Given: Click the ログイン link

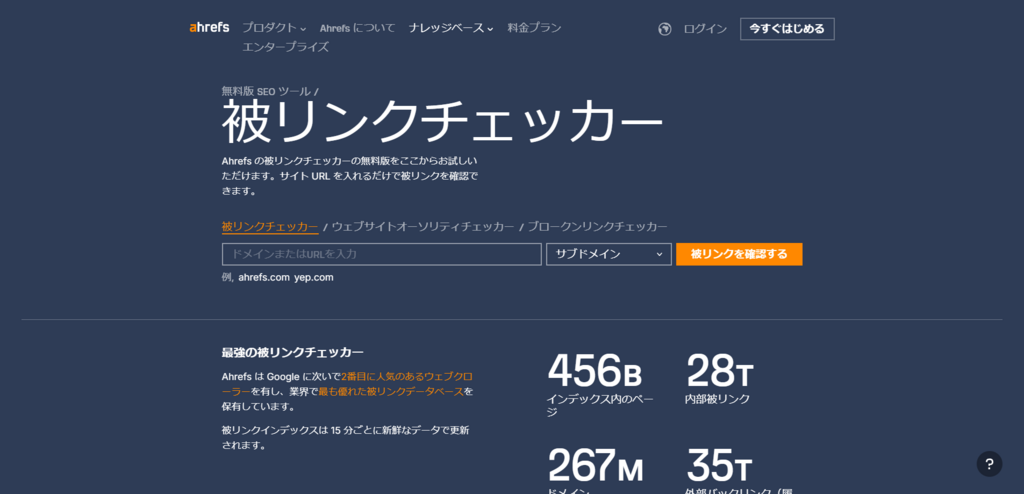Looking at the screenshot, I should 705,29.
